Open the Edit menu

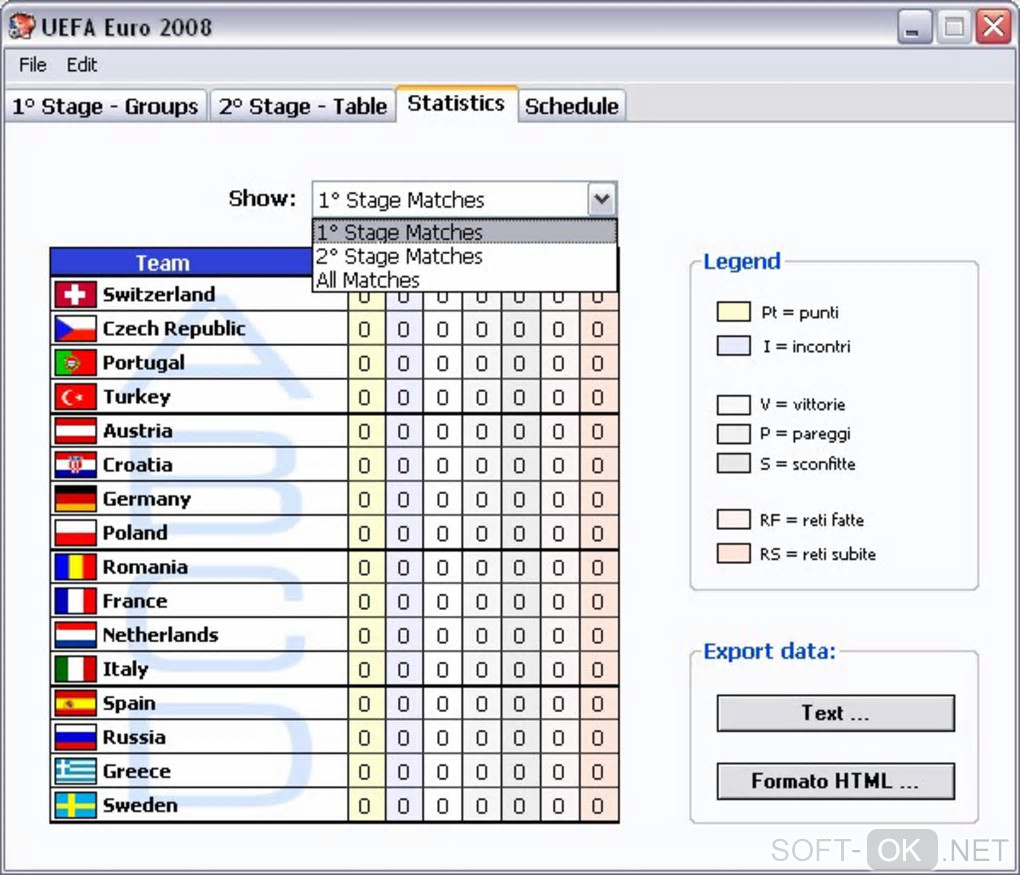click(82, 64)
